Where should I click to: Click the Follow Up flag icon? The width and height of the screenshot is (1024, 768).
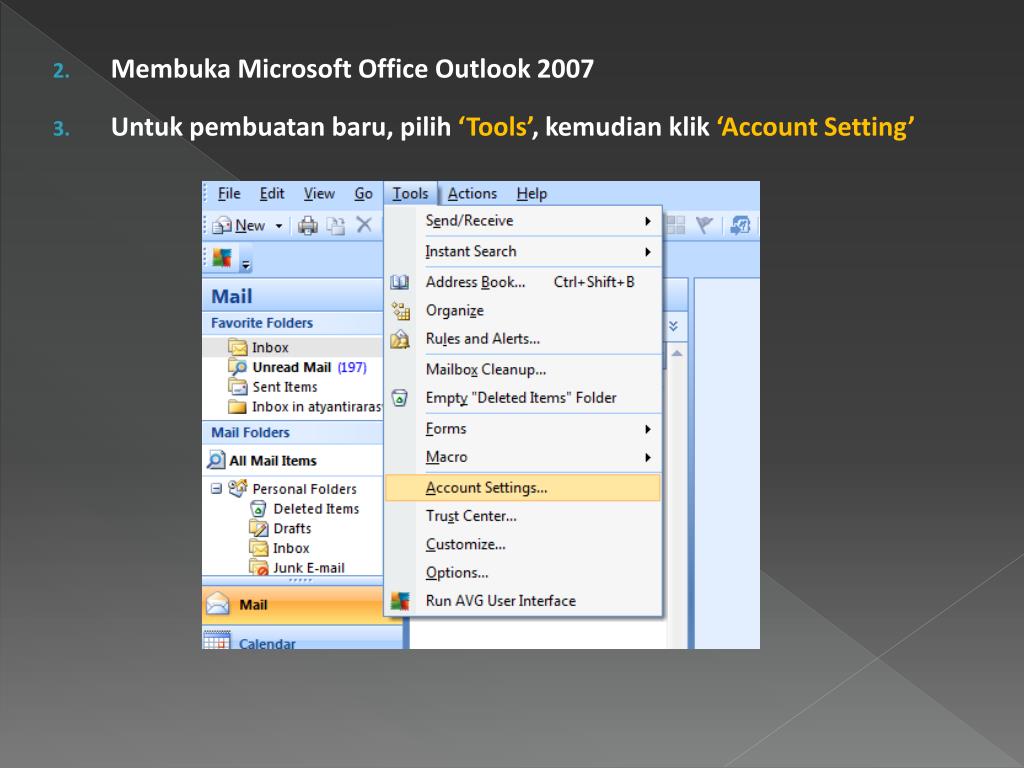coord(704,225)
